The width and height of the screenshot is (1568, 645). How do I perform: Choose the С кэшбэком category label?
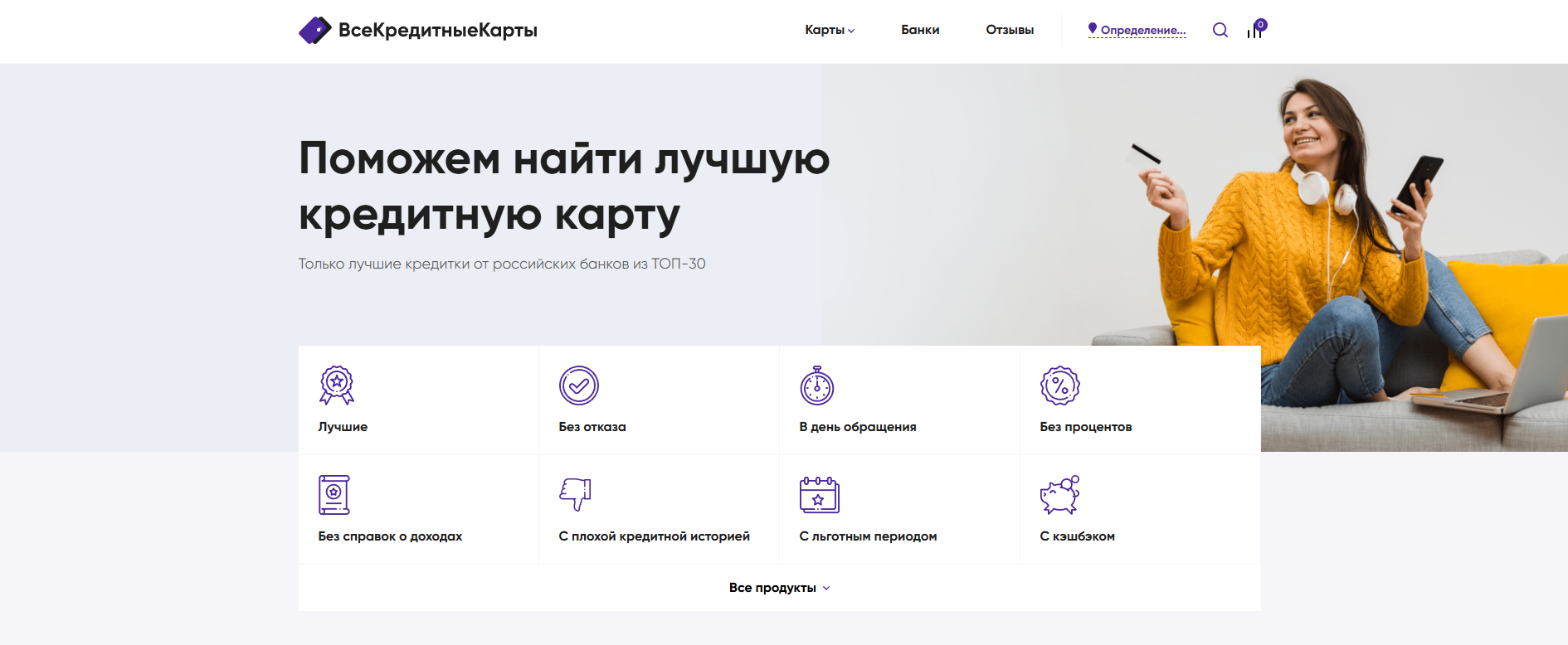1078,536
